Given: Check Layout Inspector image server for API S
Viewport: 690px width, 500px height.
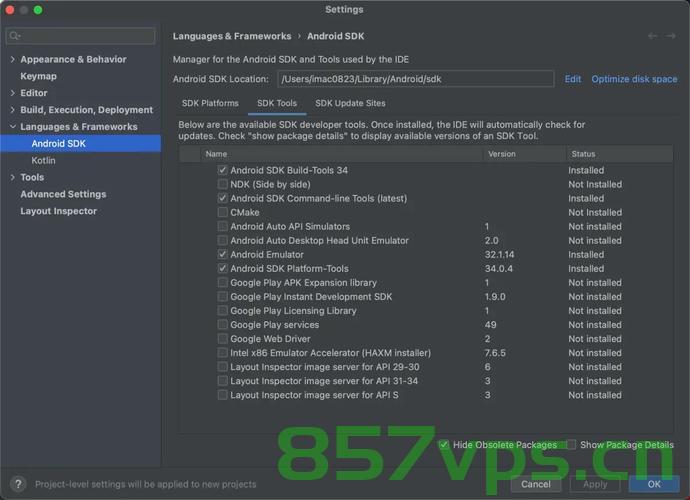Looking at the screenshot, I should [x=223, y=395].
